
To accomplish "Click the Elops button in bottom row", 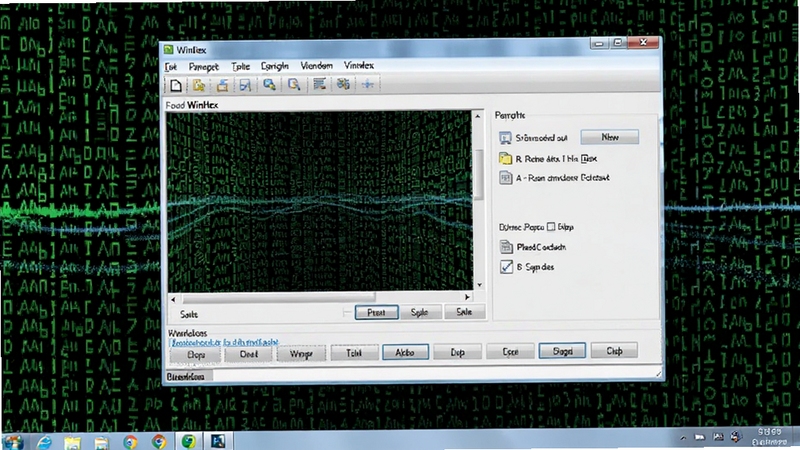I will 196,355.
